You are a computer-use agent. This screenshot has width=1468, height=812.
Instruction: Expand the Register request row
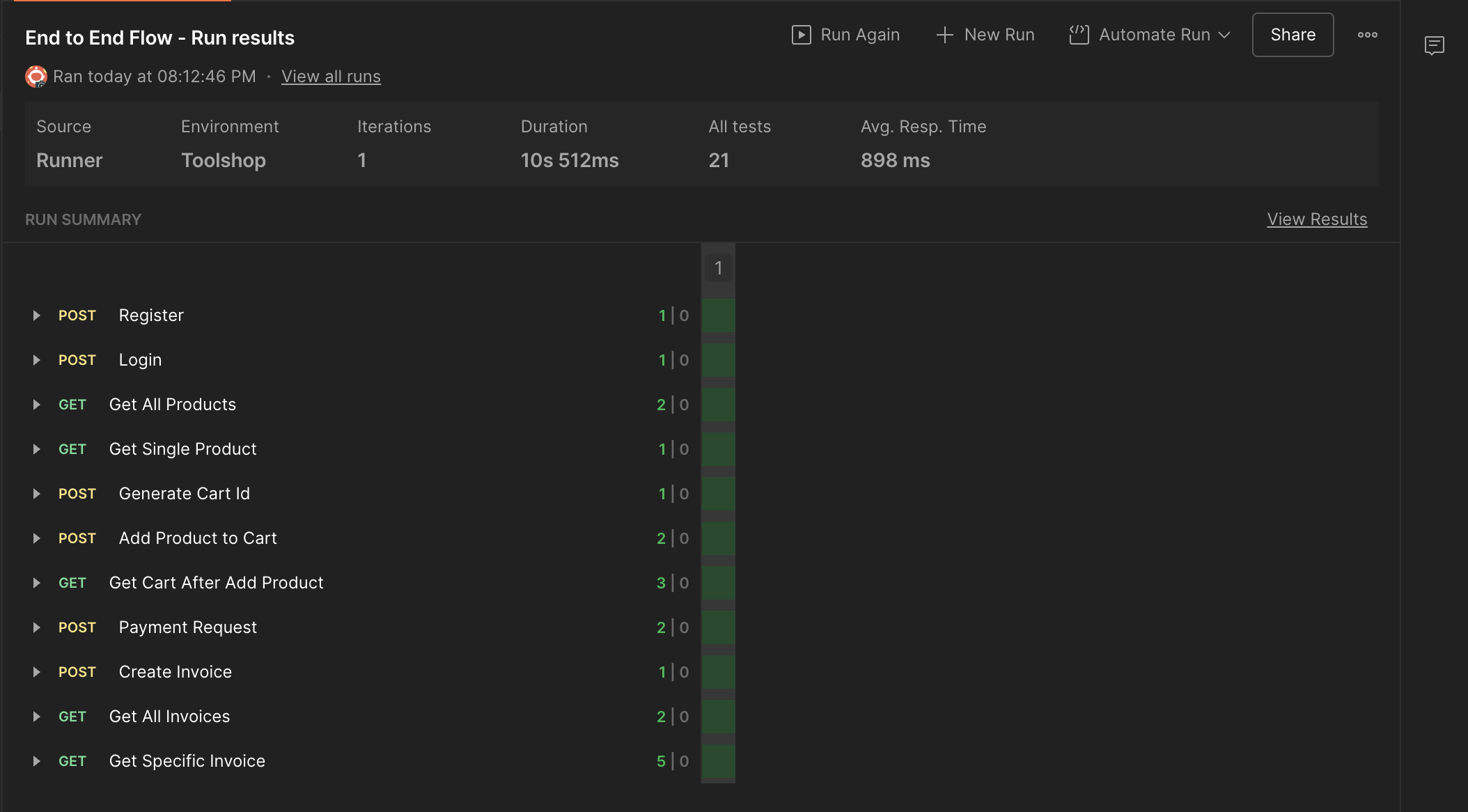click(x=36, y=315)
